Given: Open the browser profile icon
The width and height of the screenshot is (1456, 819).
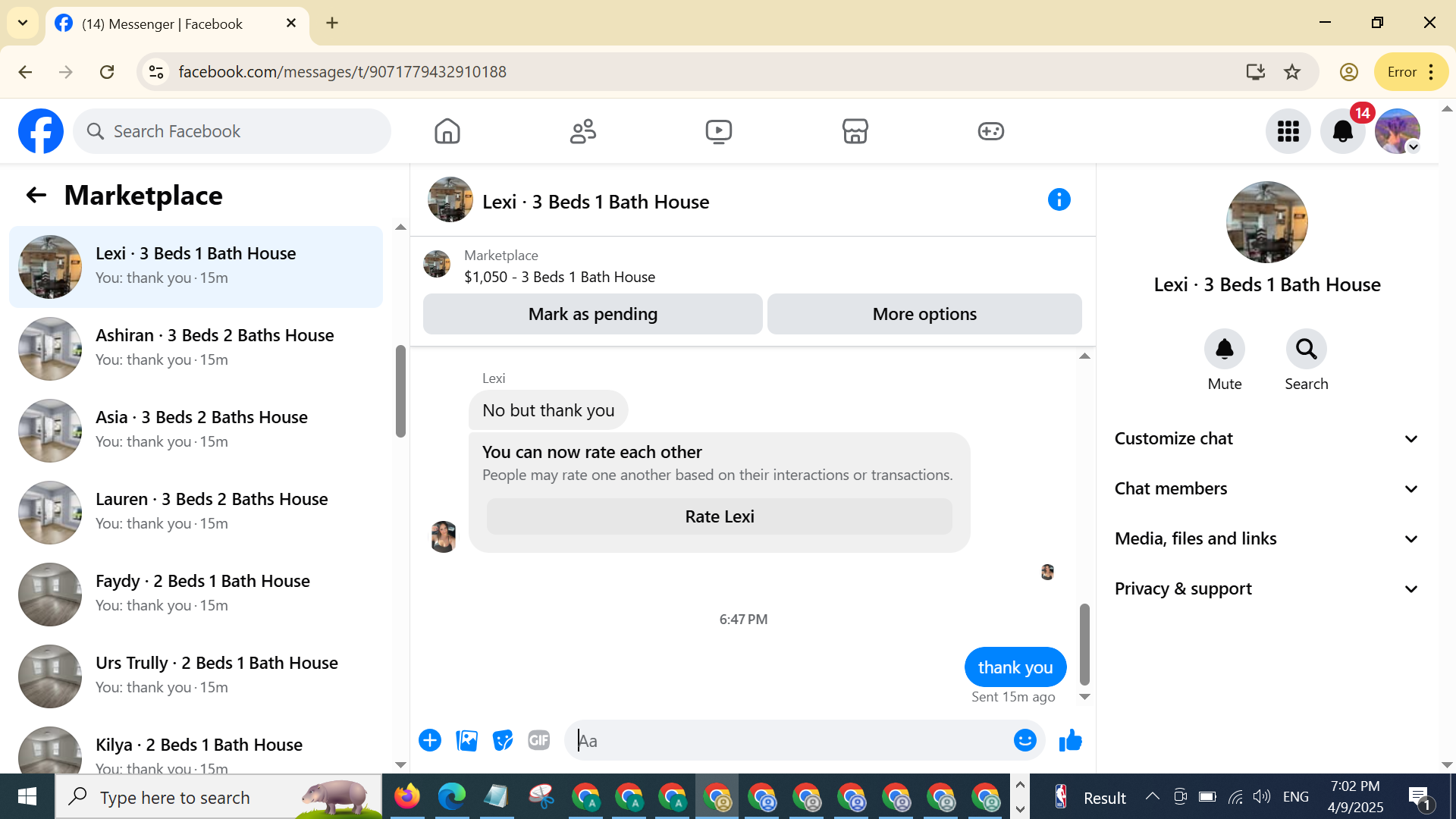Looking at the screenshot, I should click(1348, 72).
